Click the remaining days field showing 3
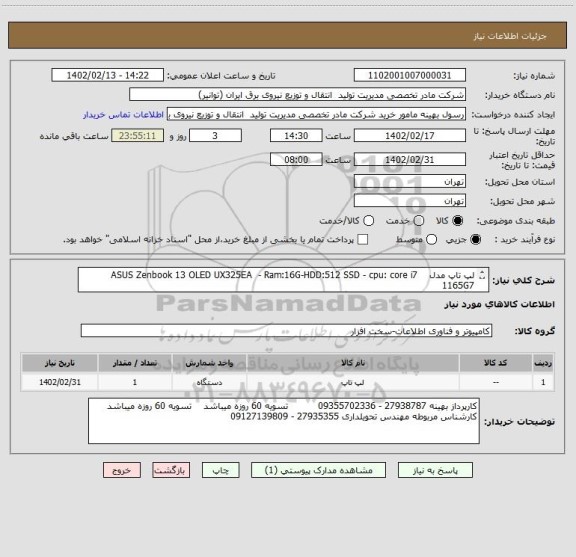The image size is (576, 557). 215,136
